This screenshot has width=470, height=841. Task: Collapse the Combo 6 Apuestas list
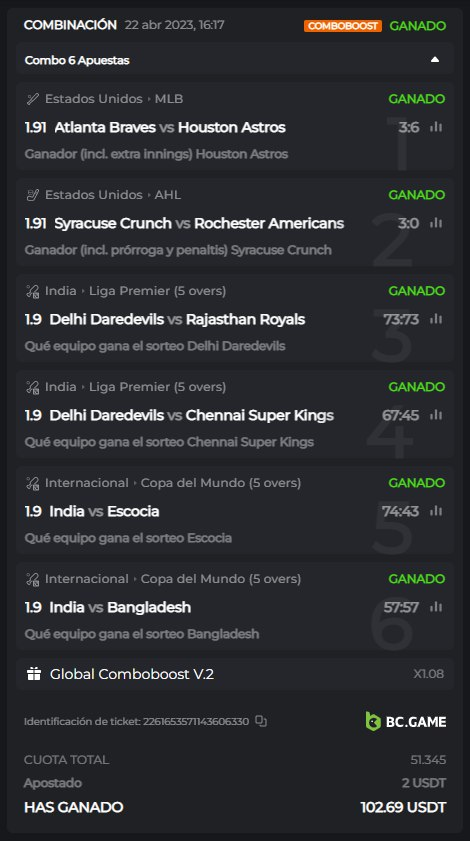(435, 60)
